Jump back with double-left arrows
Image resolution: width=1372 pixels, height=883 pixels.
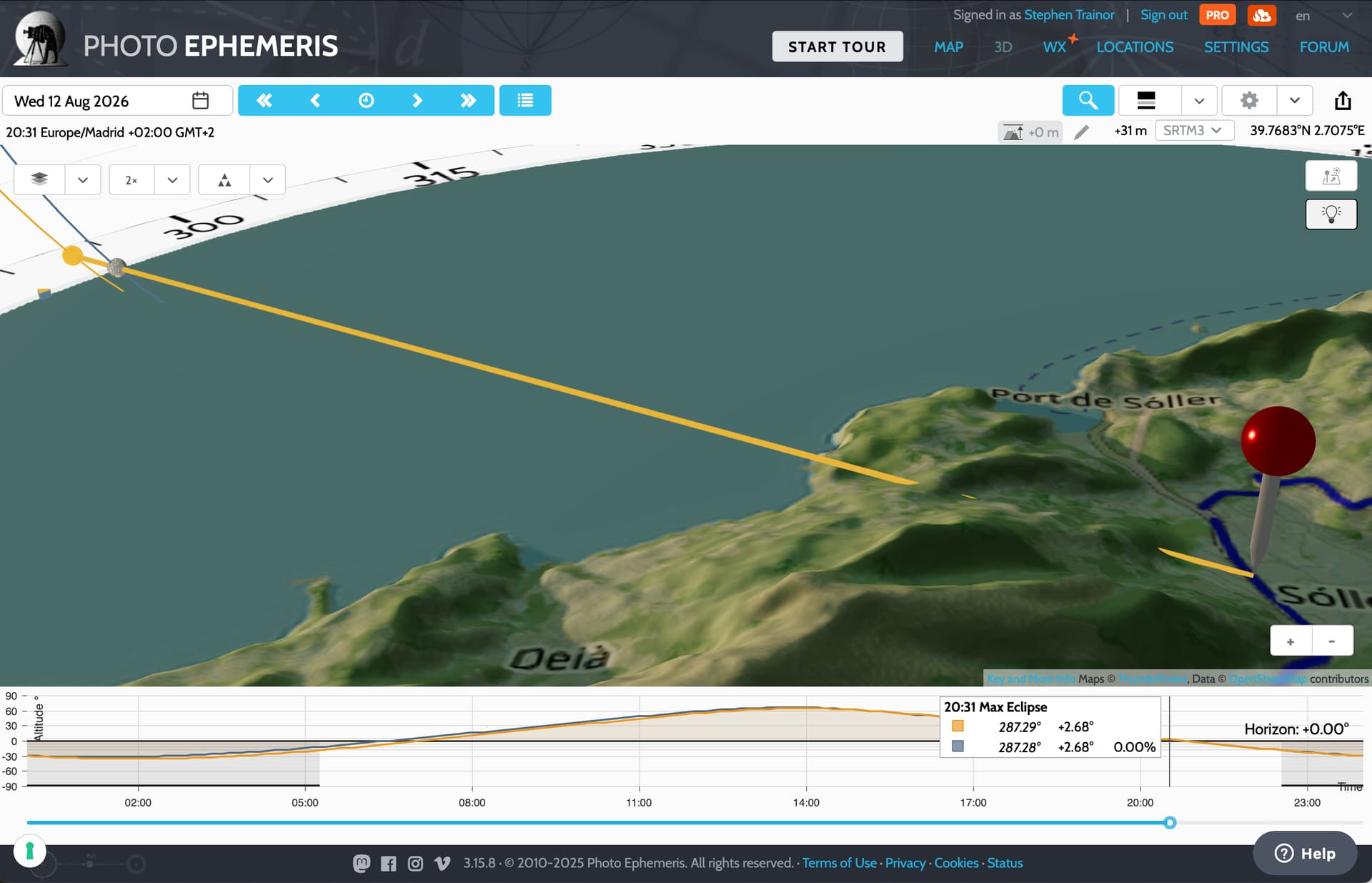264,100
